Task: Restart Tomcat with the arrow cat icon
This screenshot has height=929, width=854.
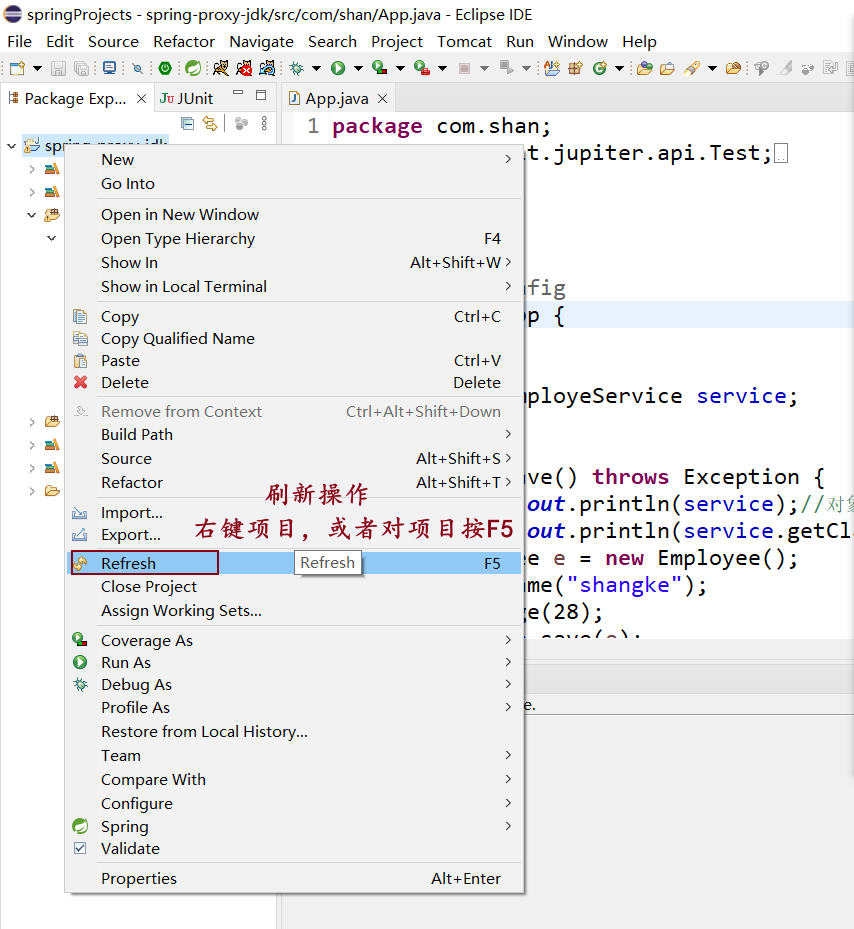Action: (267, 68)
